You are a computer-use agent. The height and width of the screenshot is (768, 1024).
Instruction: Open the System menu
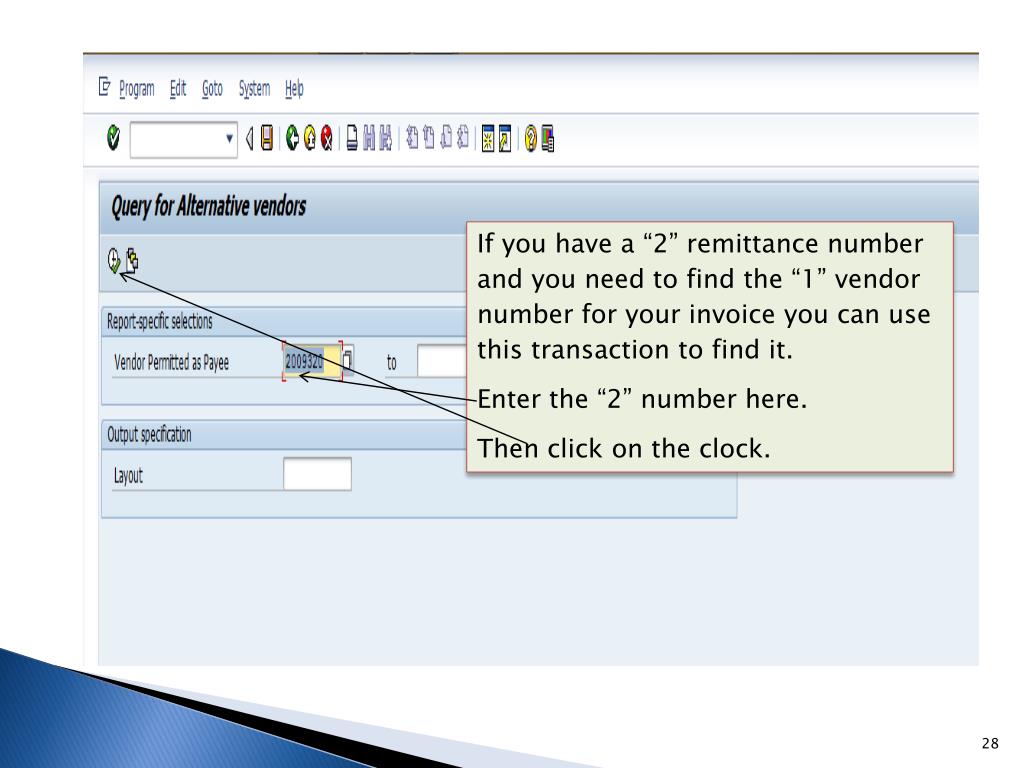pos(254,88)
